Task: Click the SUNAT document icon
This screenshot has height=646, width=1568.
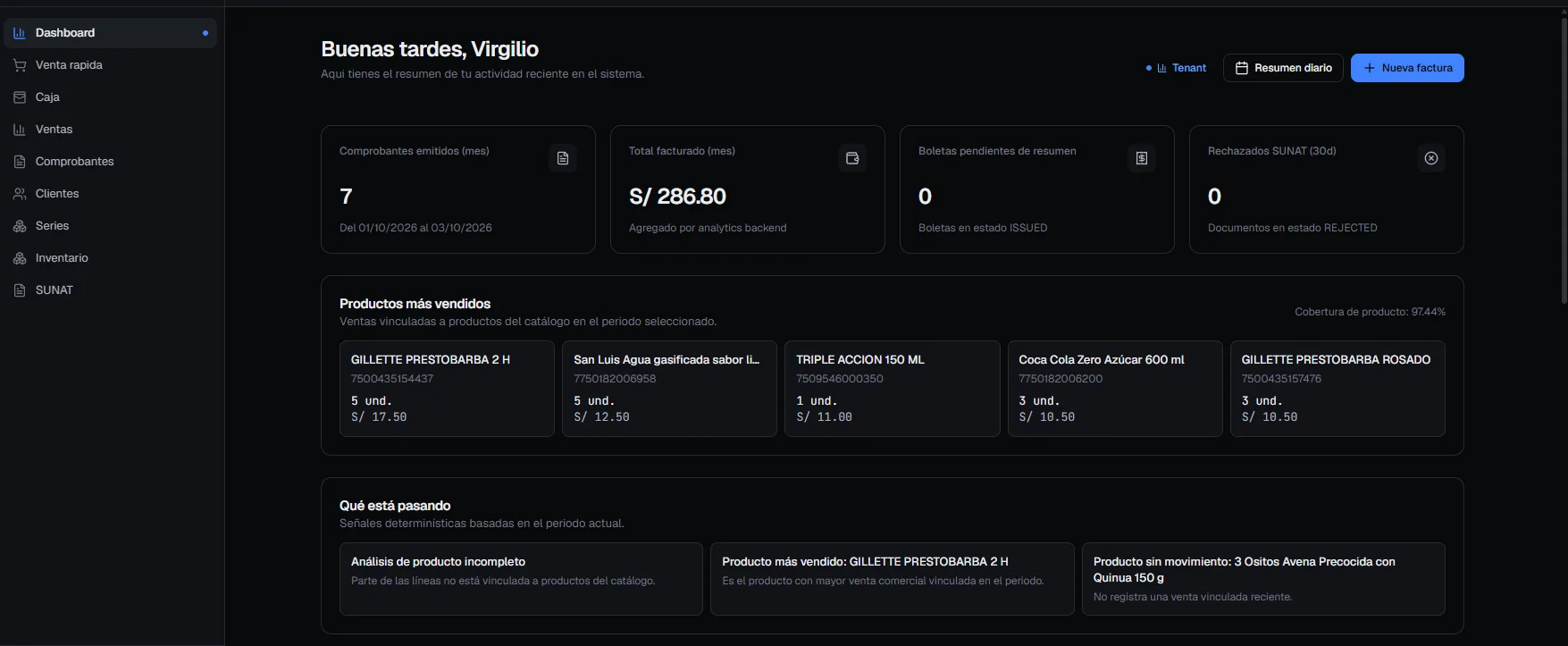Action: point(20,290)
